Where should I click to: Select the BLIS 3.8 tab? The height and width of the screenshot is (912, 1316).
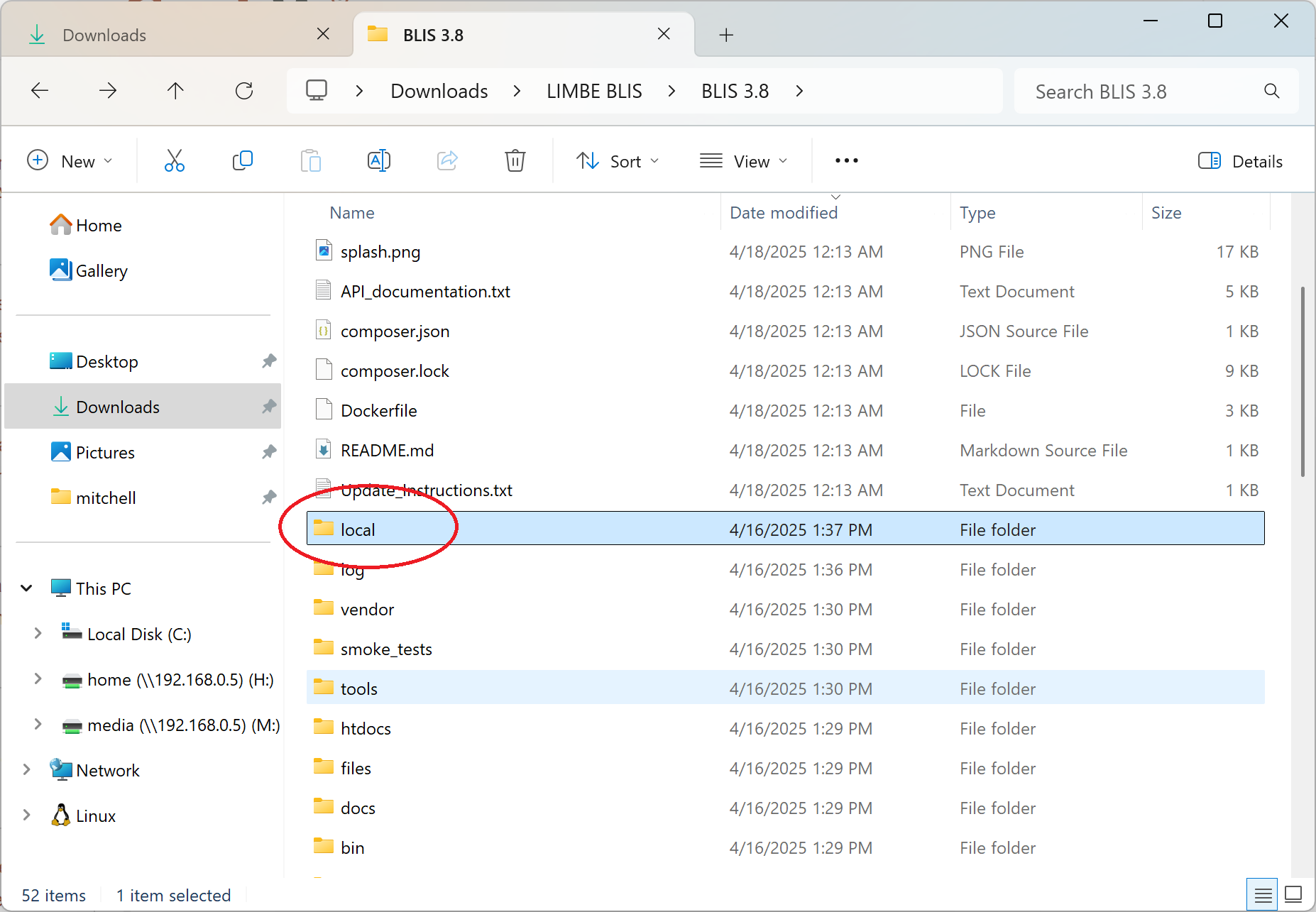(x=522, y=35)
